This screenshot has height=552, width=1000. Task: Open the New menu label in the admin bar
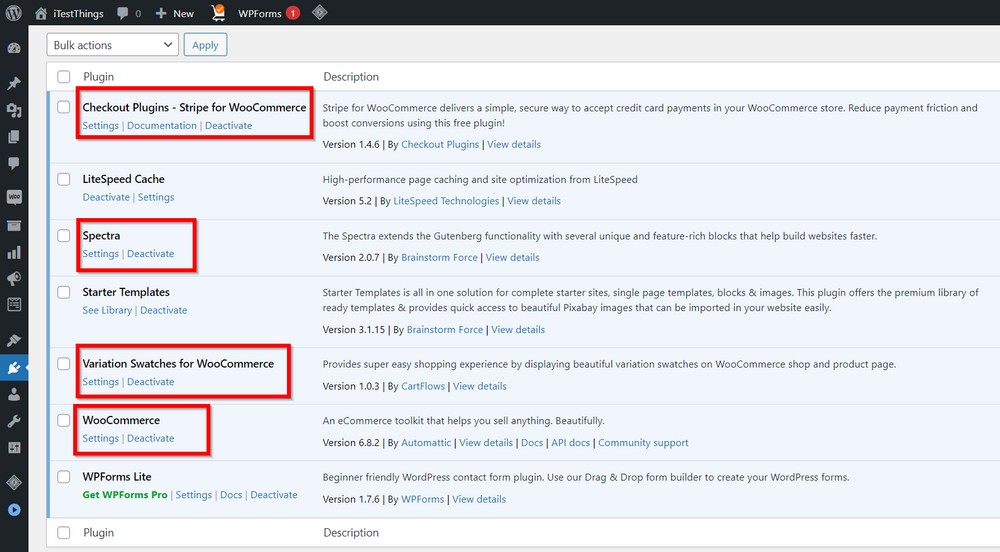[184, 13]
